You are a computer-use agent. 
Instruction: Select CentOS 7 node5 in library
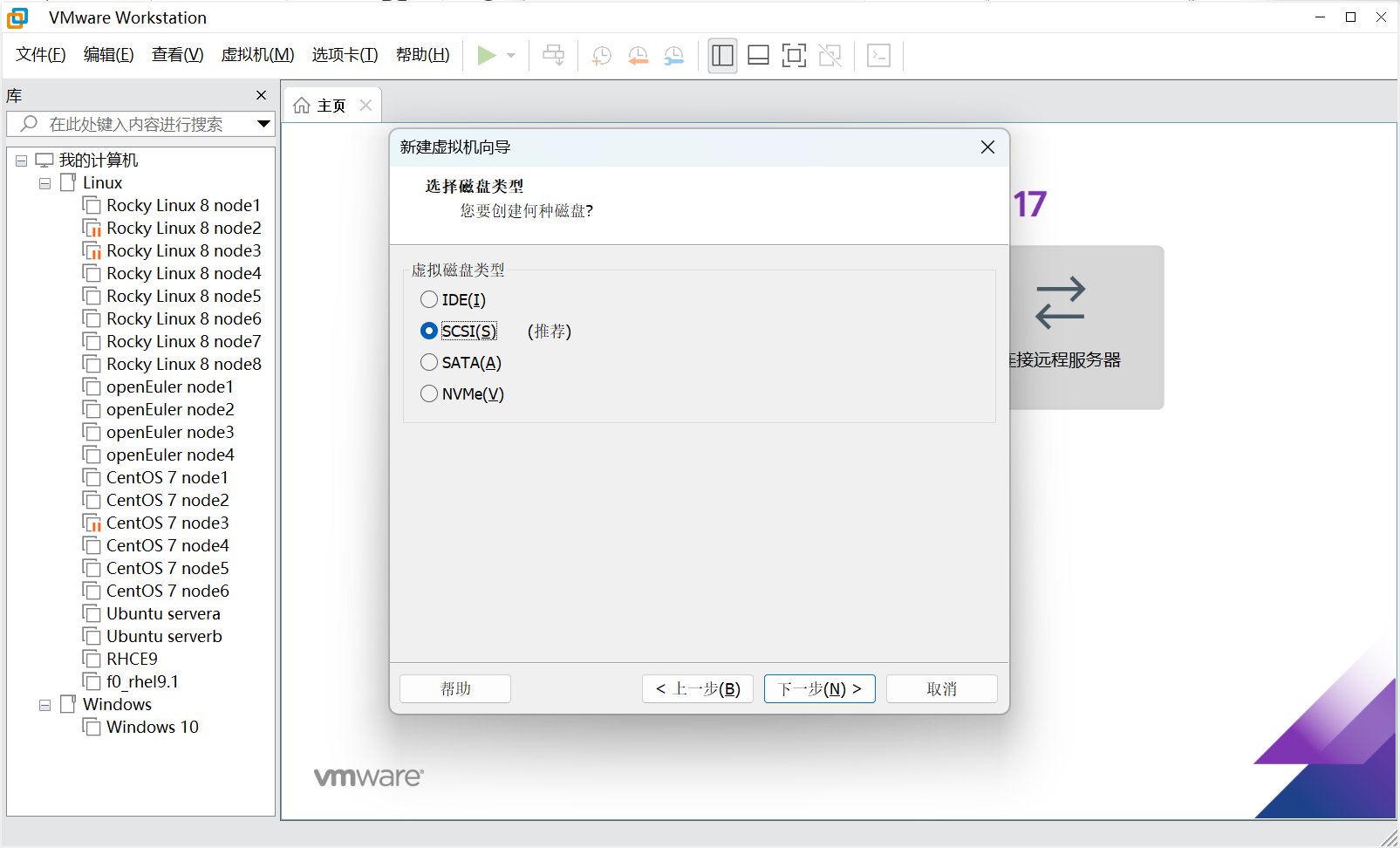pyautogui.click(x=167, y=568)
